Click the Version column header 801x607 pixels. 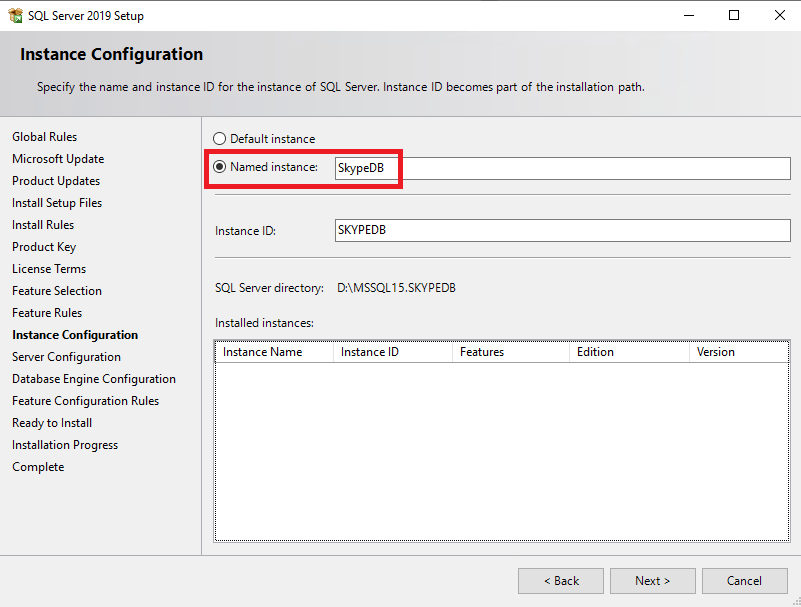739,352
